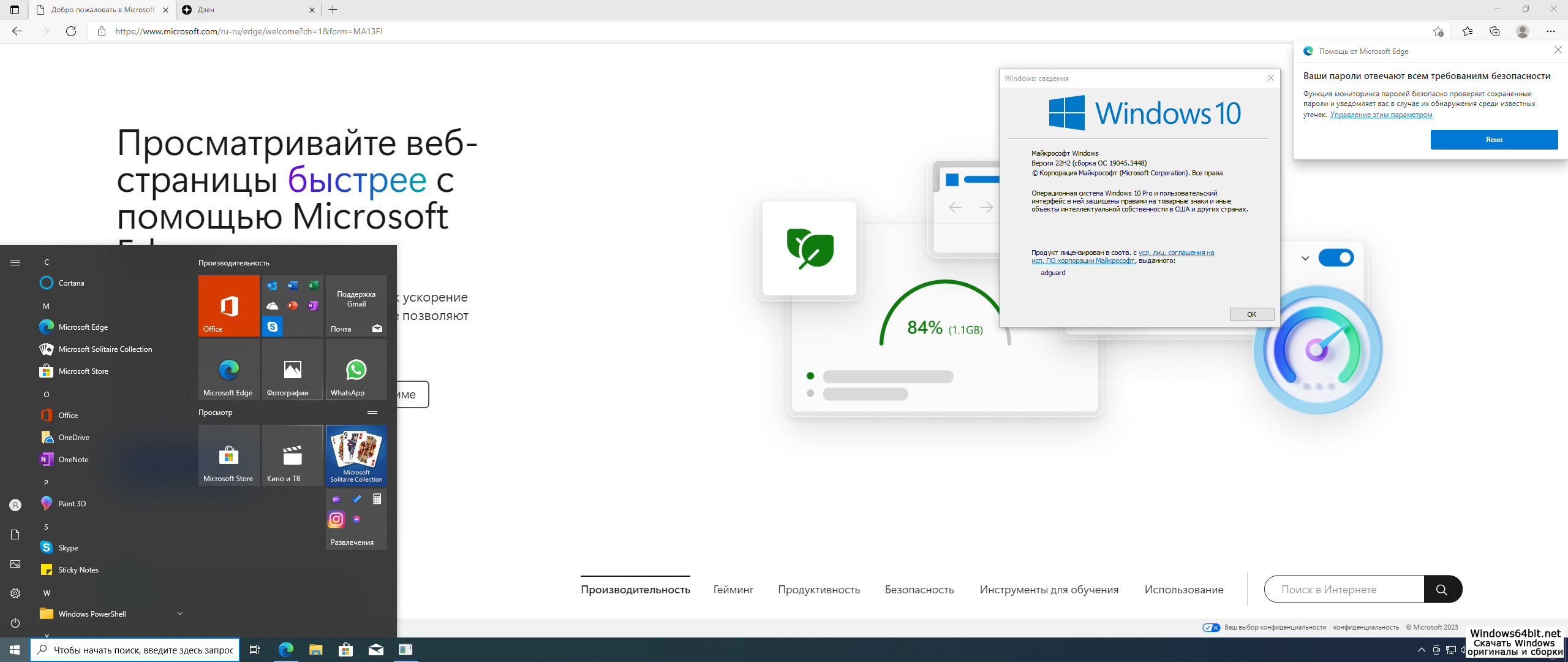Click the Power icon in Start menu
The height and width of the screenshot is (662, 1568).
(x=15, y=623)
